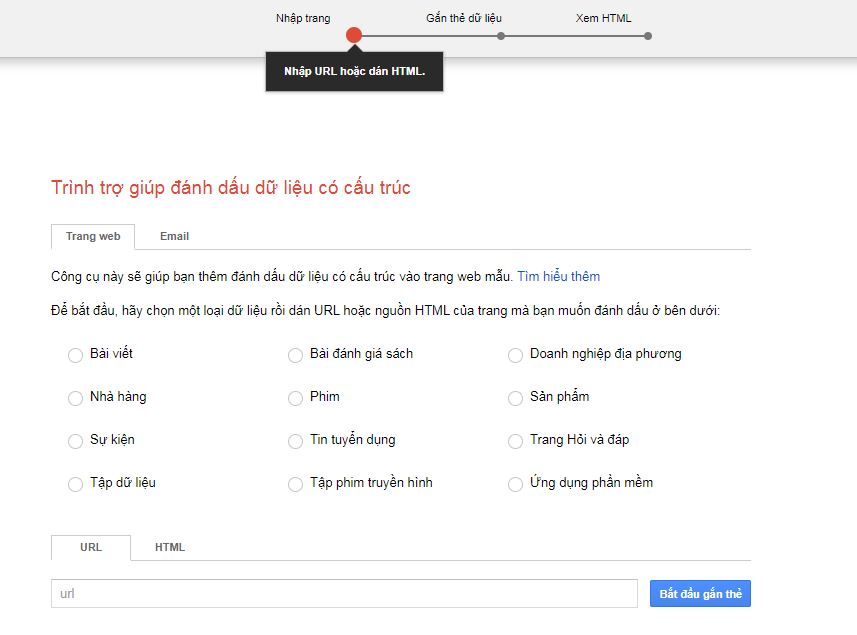The width and height of the screenshot is (857, 635).
Task: Select the "URL" input tab
Action: coord(91,548)
